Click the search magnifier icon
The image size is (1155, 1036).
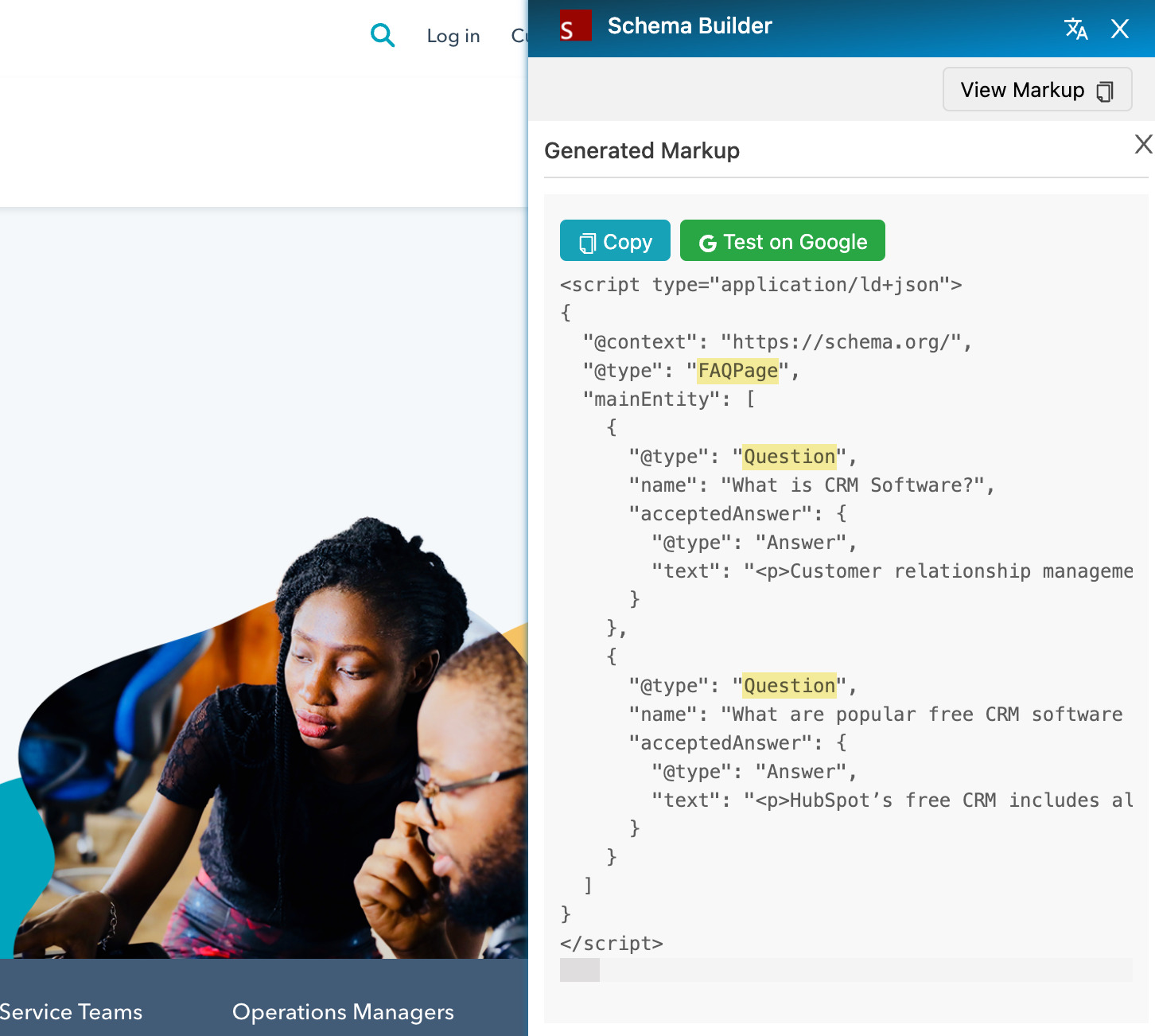click(x=383, y=35)
